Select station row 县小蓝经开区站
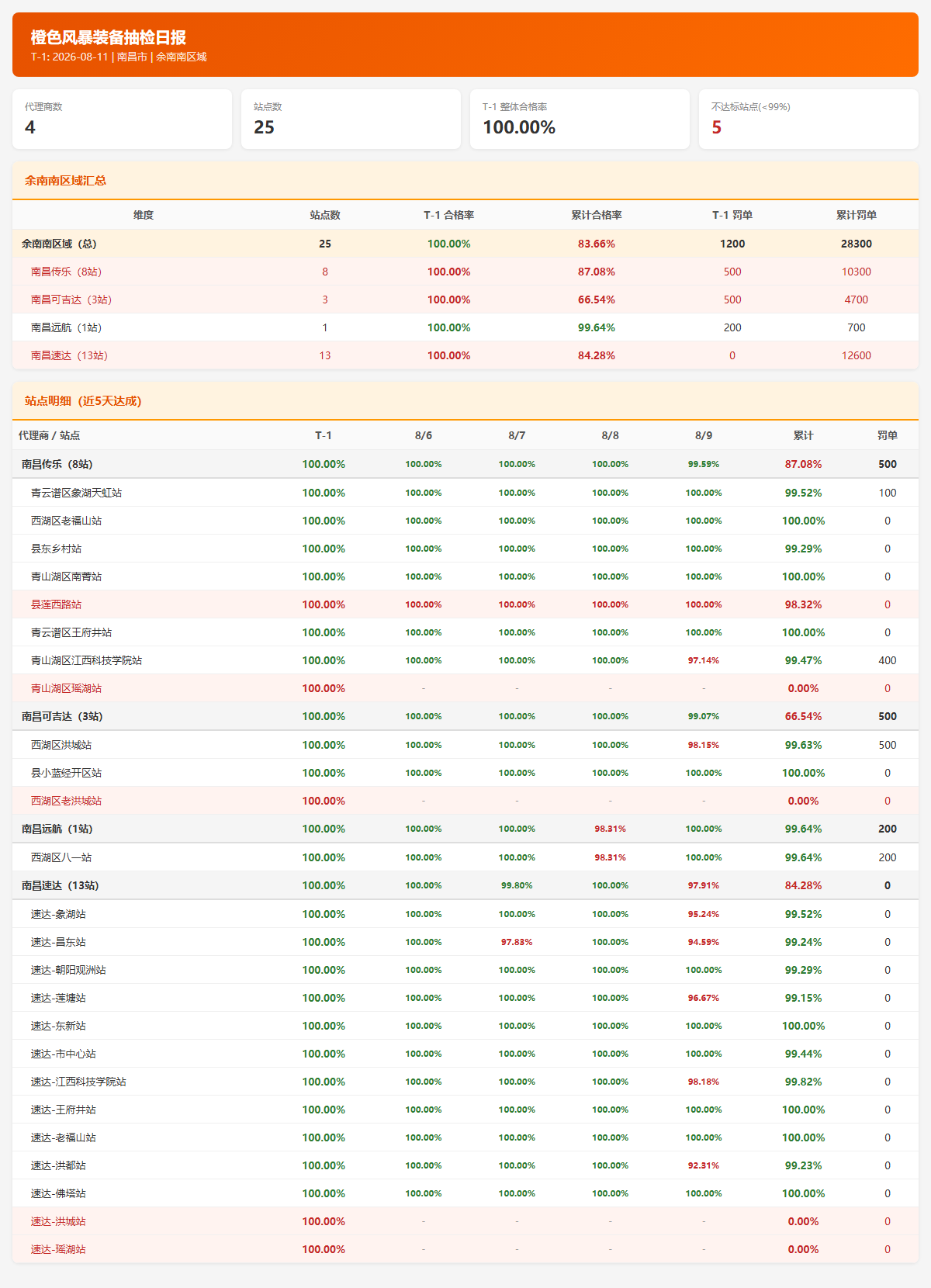 pos(465,773)
